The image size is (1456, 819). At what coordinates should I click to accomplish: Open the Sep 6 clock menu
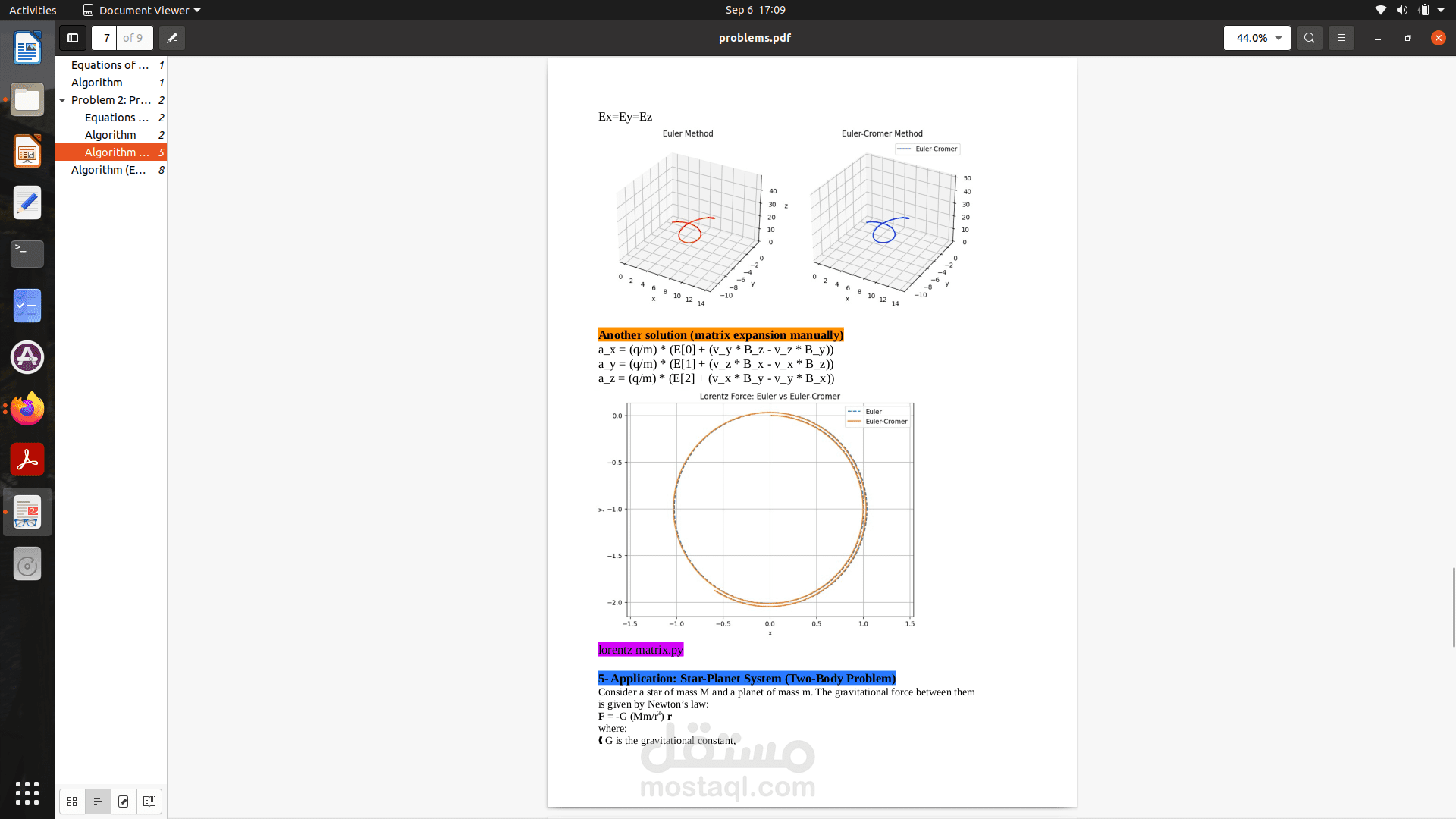pyautogui.click(x=755, y=10)
